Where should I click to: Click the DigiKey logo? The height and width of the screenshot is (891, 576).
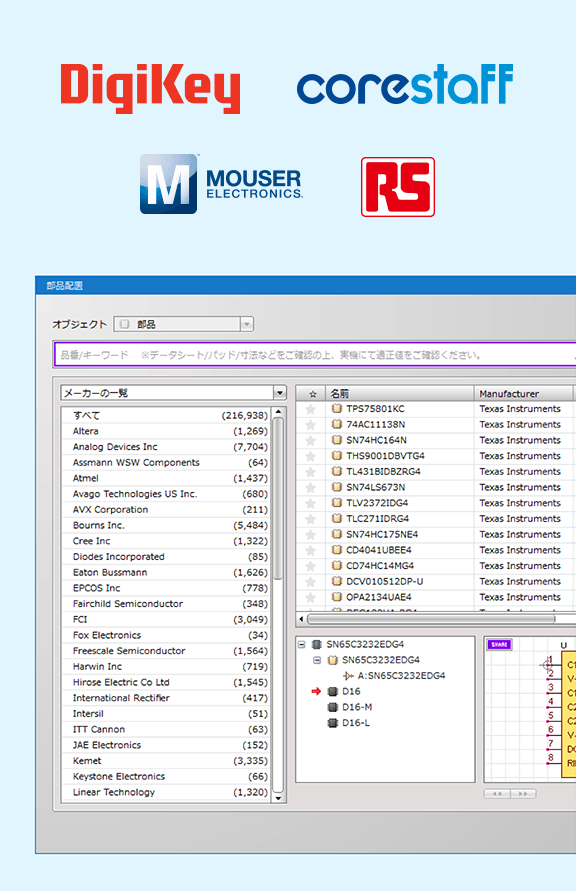point(151,88)
